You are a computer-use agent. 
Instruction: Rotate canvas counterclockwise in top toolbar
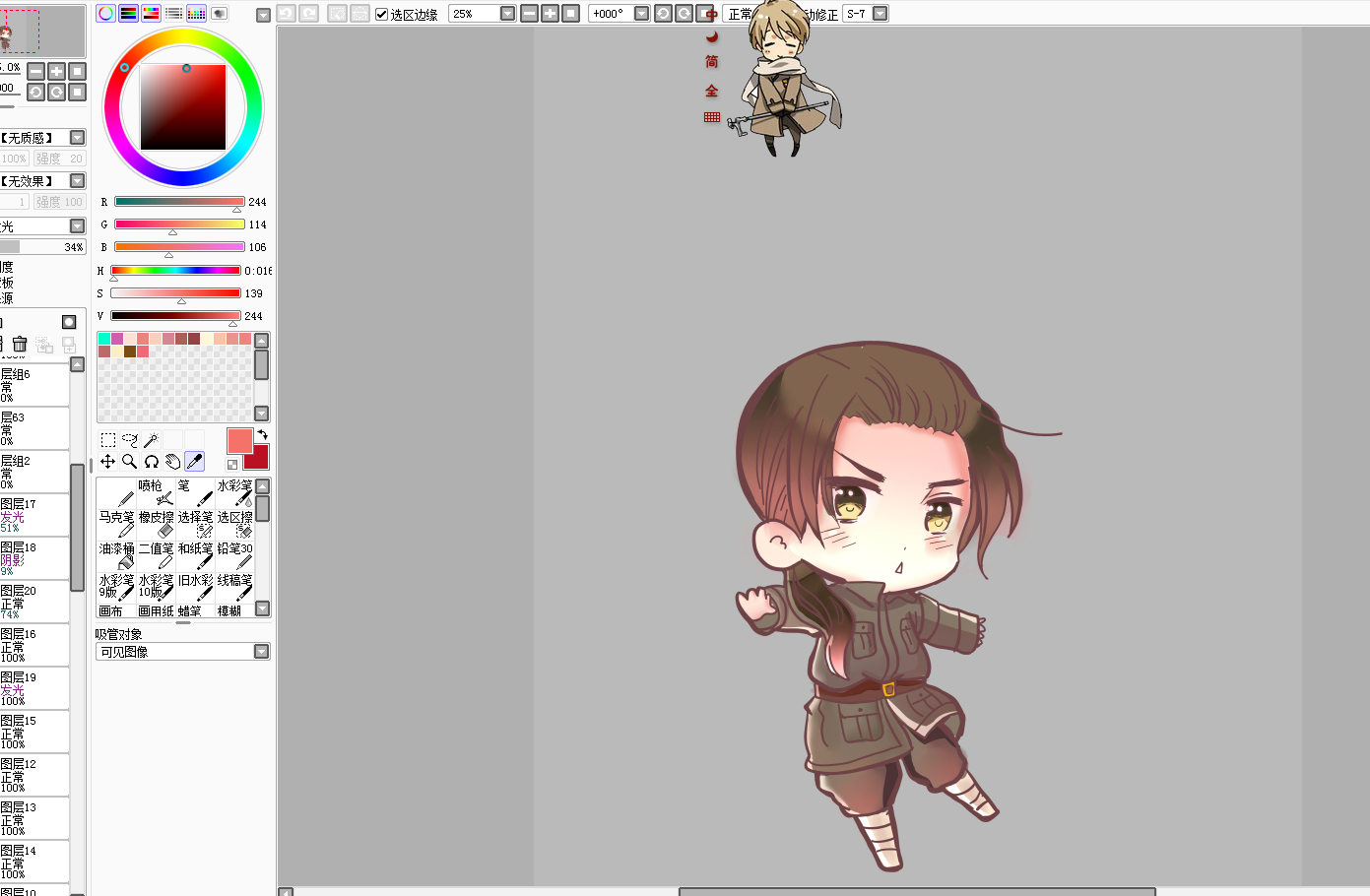tap(663, 14)
